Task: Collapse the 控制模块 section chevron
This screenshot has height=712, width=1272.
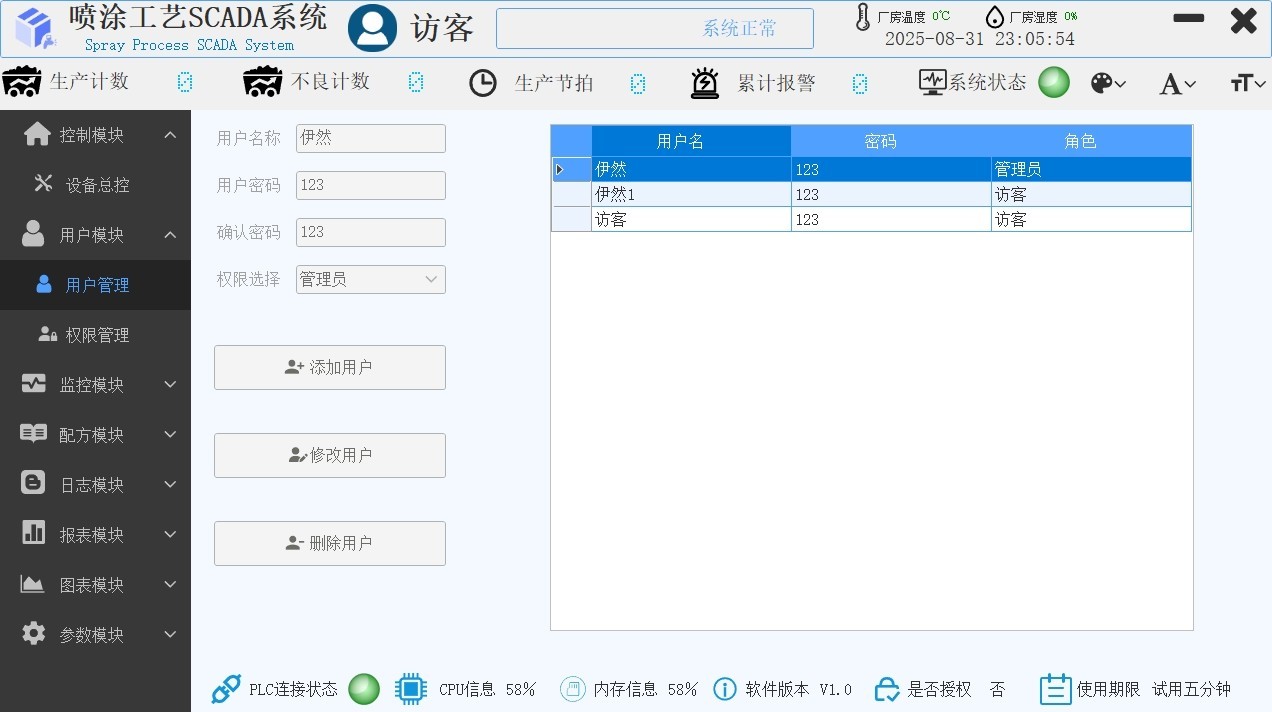Action: 170,134
